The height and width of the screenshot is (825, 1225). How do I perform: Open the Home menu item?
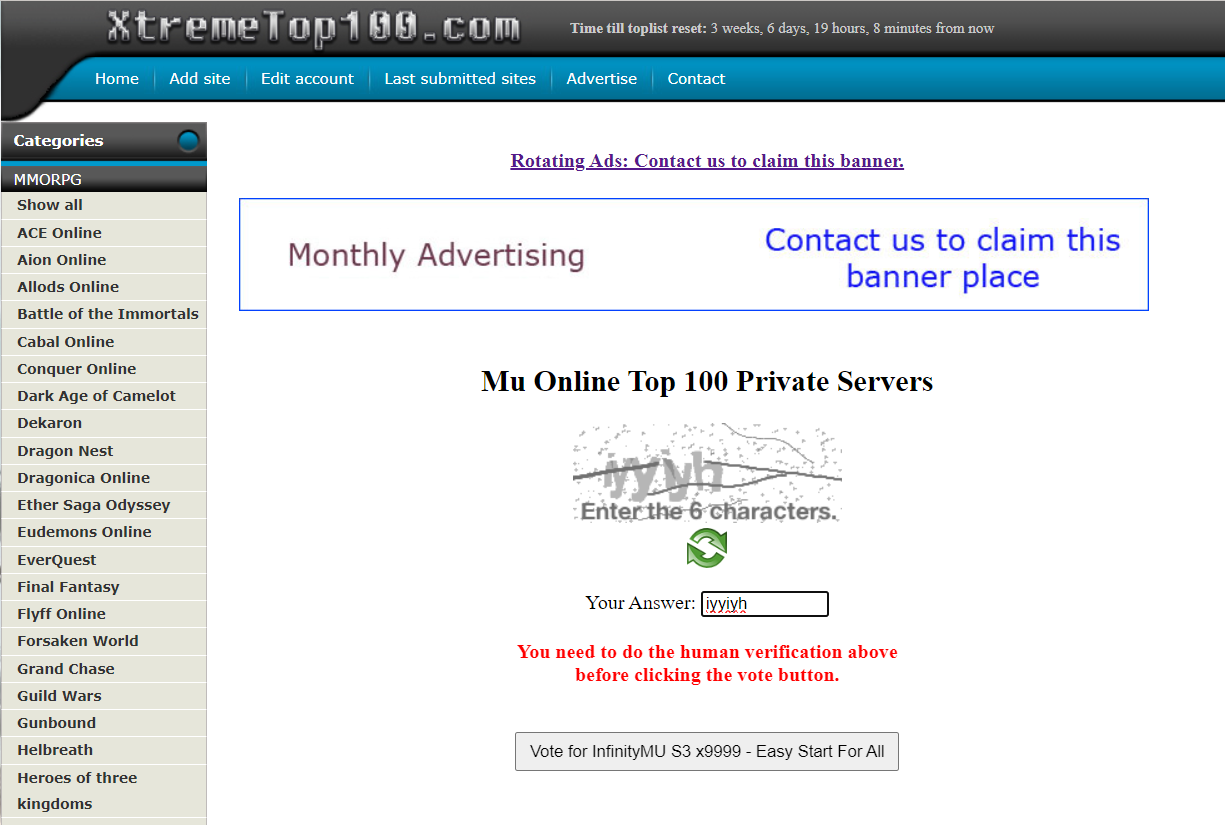click(117, 79)
